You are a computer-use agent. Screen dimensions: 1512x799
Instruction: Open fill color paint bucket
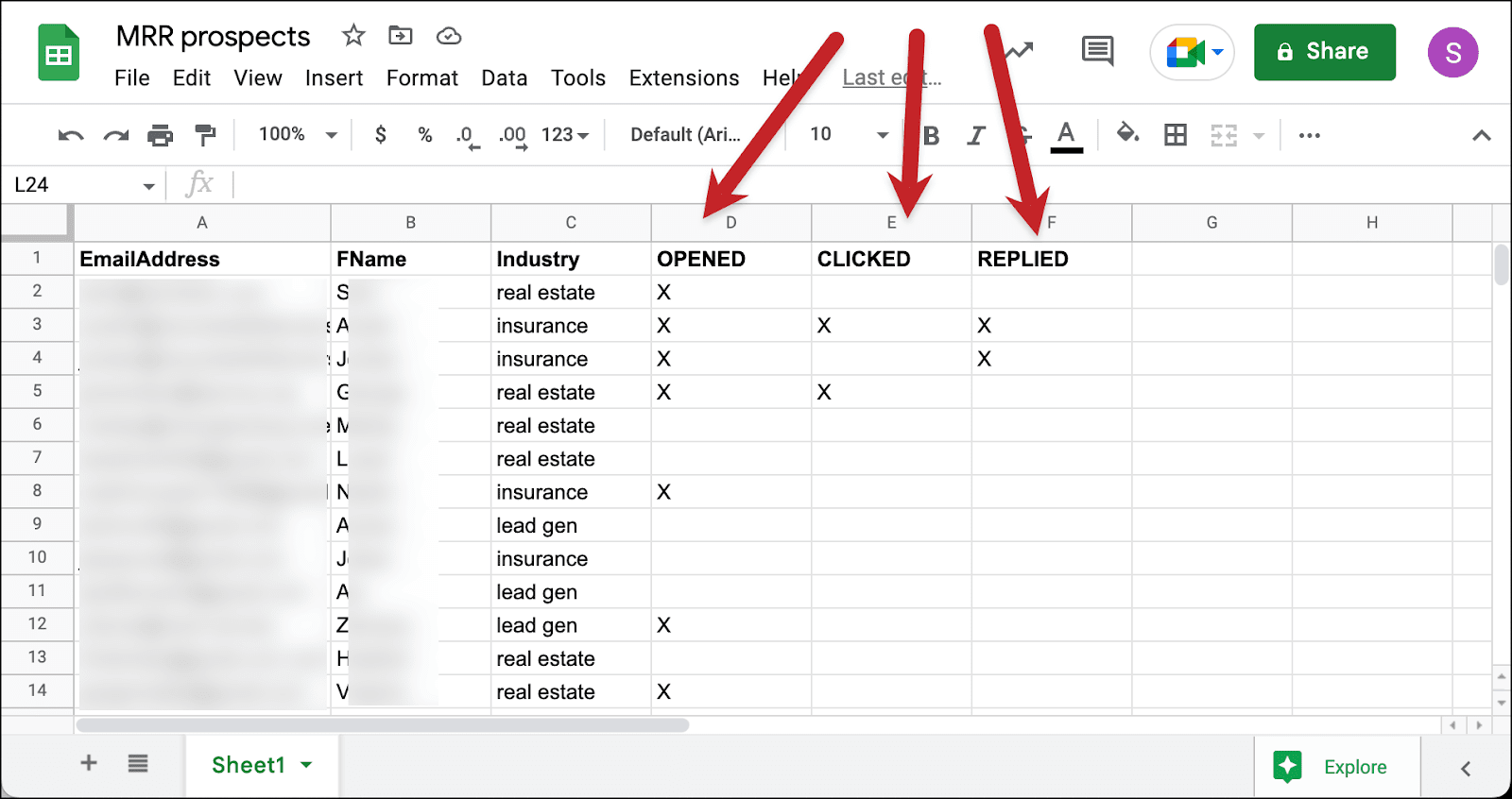coord(1127,134)
